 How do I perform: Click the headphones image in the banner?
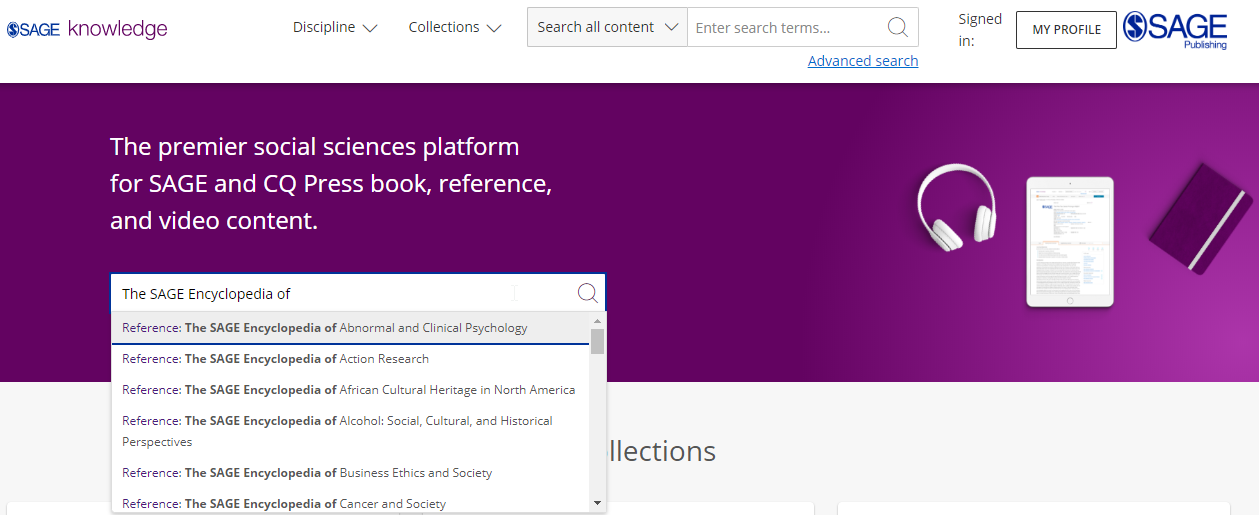coord(957,207)
